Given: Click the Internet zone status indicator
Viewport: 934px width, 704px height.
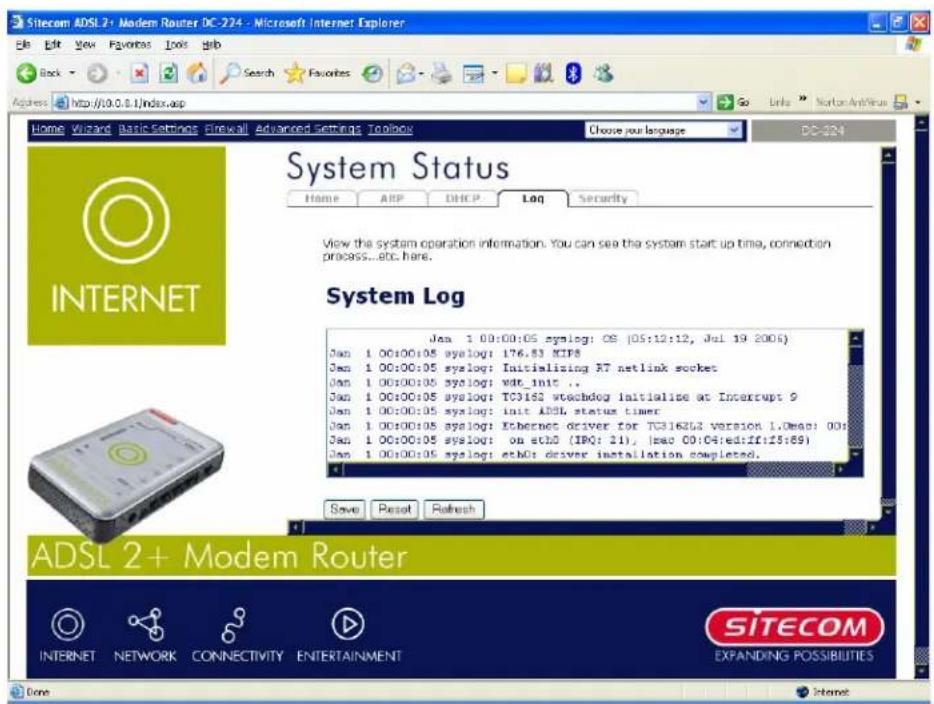Looking at the screenshot, I should [x=825, y=691].
